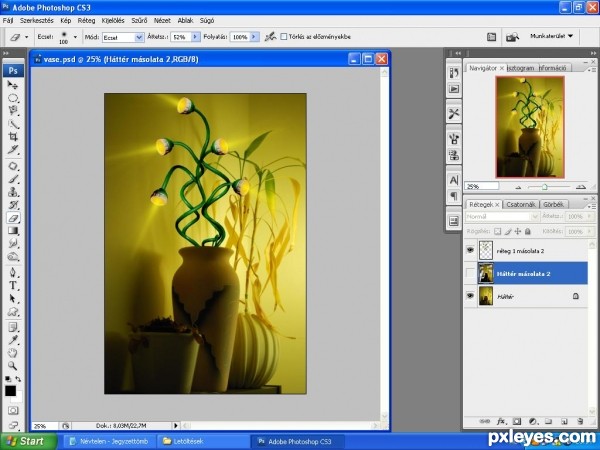Screen dimensions: 600x450
Task: Hide the 'réteg 1 másolata 2' layer
Action: (470, 250)
